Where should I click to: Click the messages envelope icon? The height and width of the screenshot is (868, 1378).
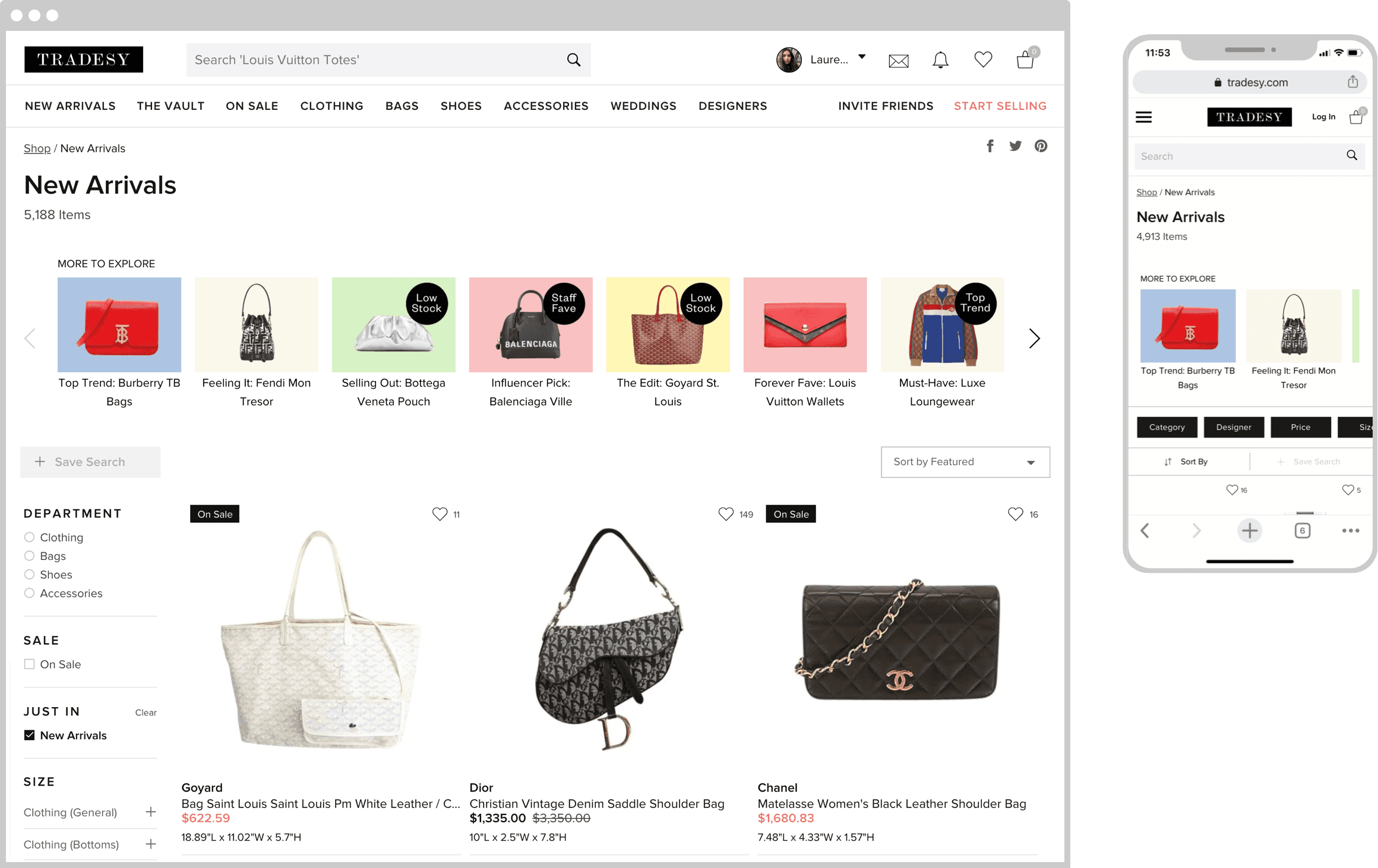[898, 61]
